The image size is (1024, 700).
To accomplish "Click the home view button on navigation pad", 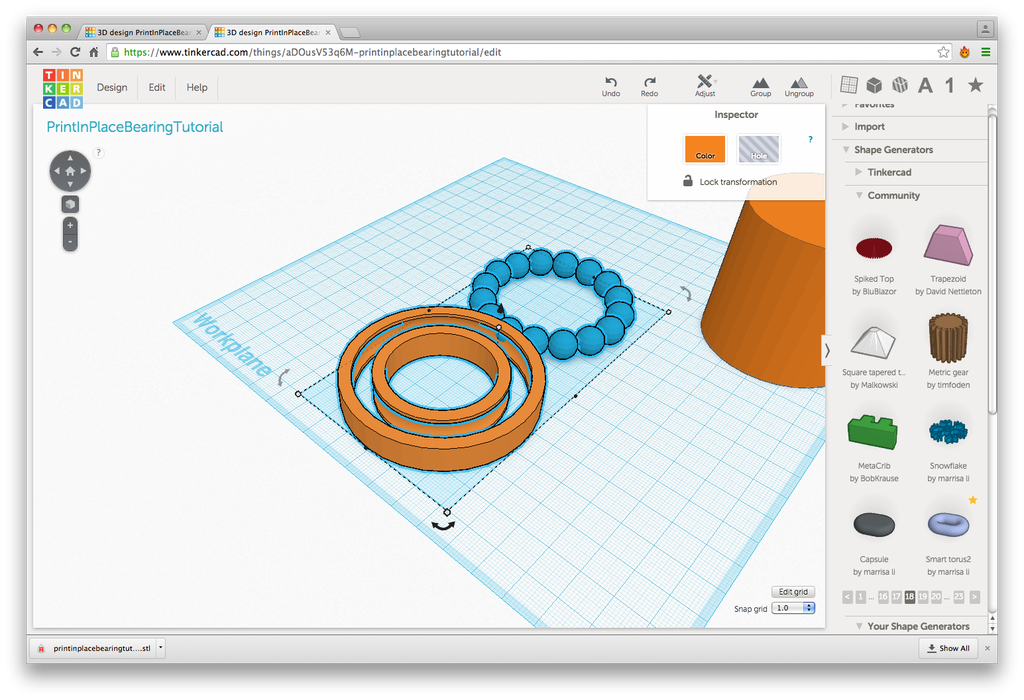I will tap(70, 171).
